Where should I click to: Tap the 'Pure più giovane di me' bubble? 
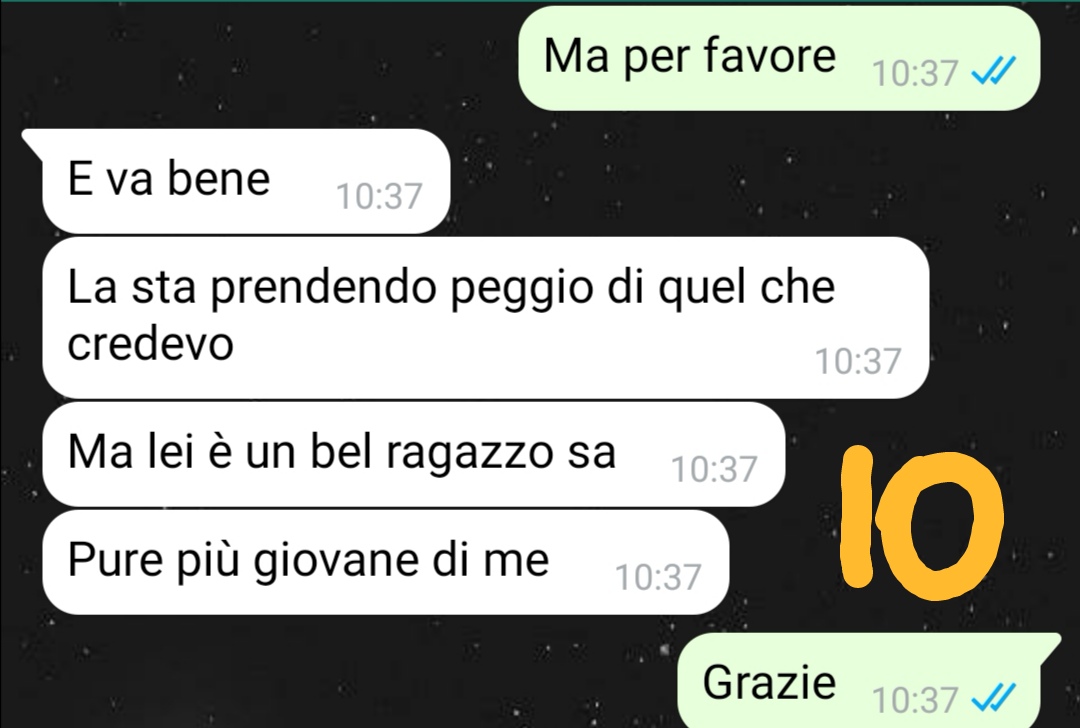coord(386,562)
